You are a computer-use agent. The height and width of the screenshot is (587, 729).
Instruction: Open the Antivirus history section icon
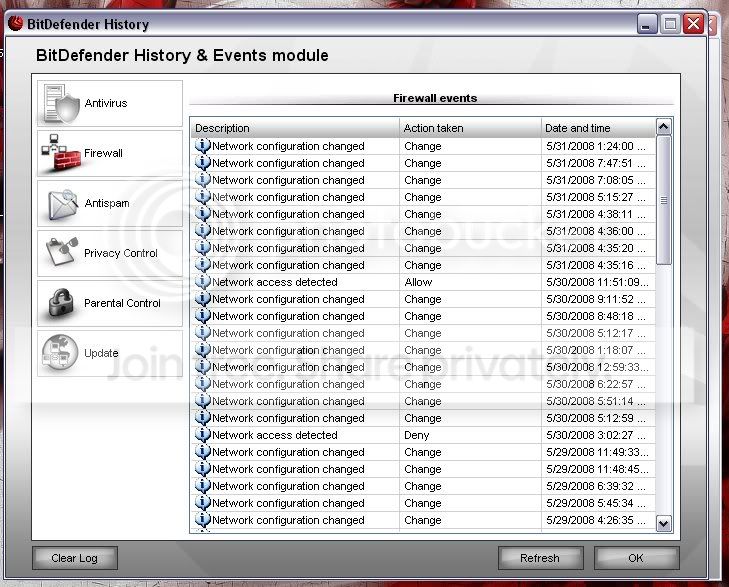(61, 103)
